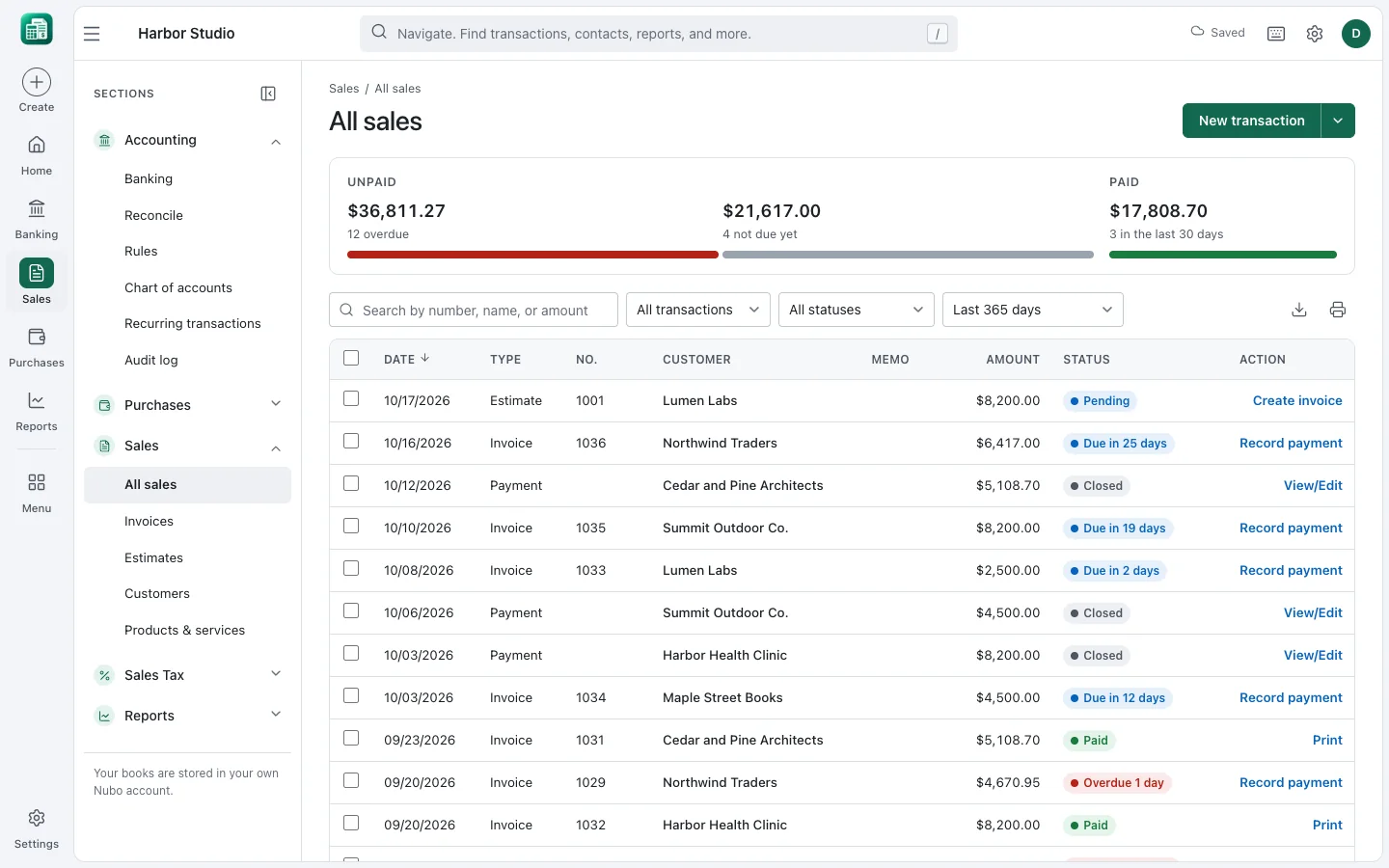
Task: Print invoice 1031
Action: 1327,740
